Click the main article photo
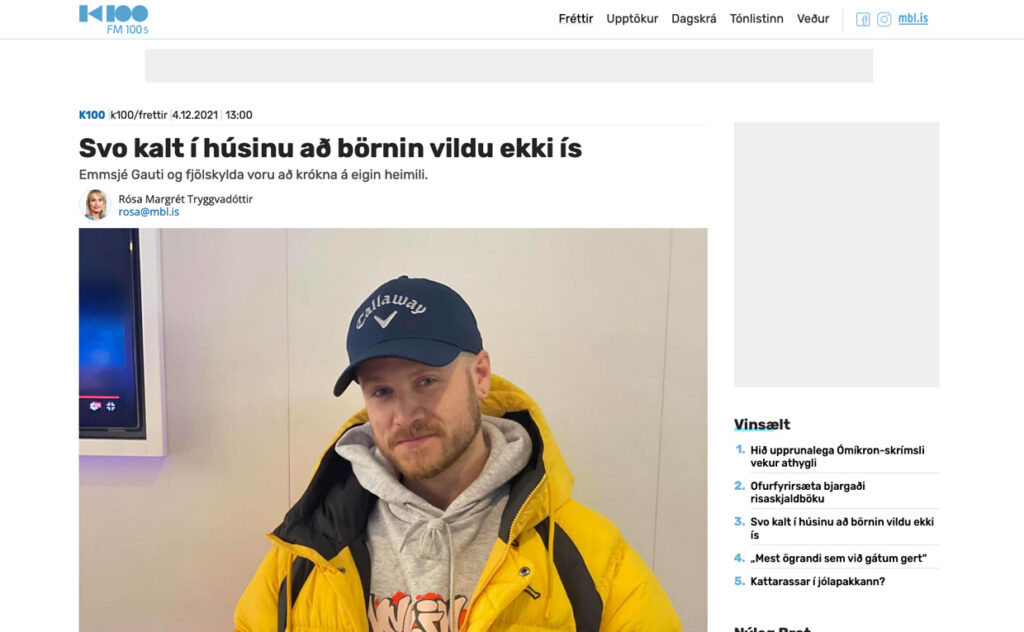This screenshot has height=632, width=1024. (x=393, y=430)
